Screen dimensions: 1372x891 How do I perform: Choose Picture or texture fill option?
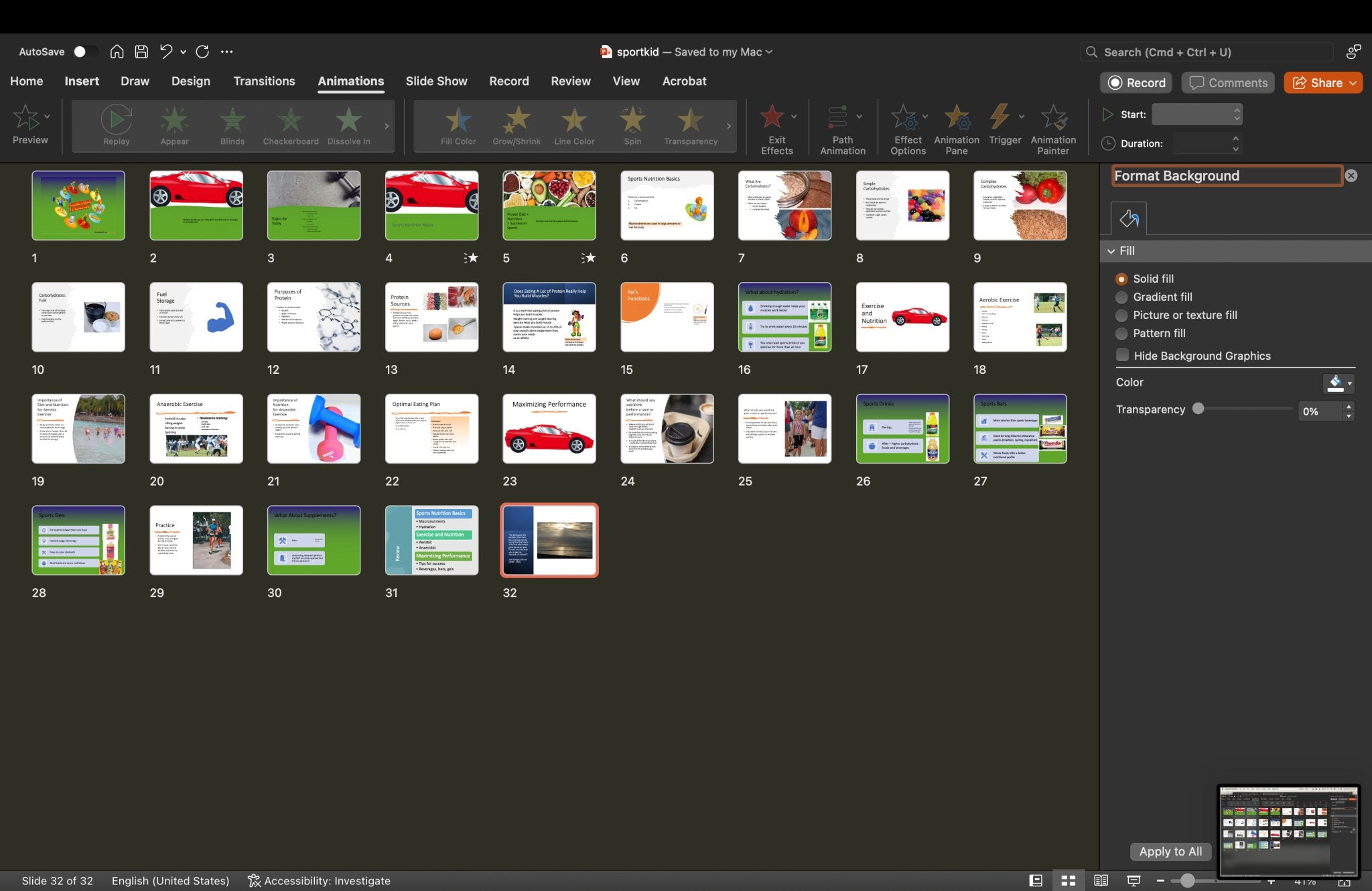(x=1121, y=315)
